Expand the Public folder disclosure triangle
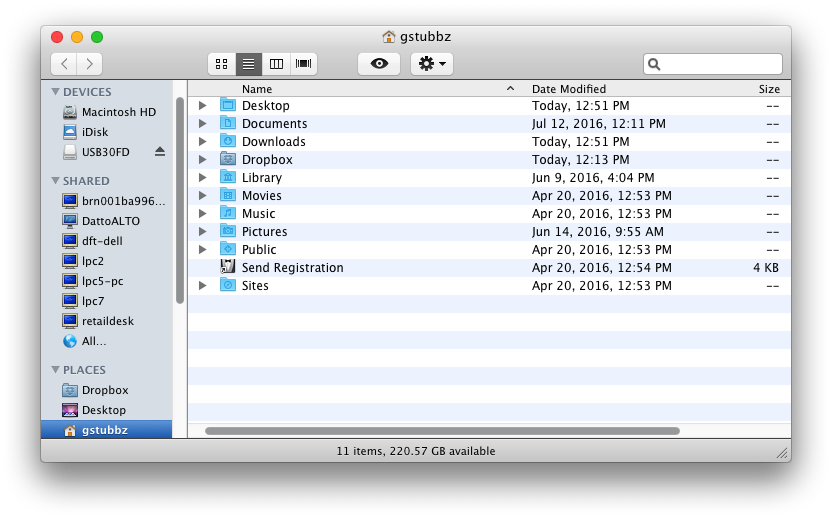 (x=202, y=249)
